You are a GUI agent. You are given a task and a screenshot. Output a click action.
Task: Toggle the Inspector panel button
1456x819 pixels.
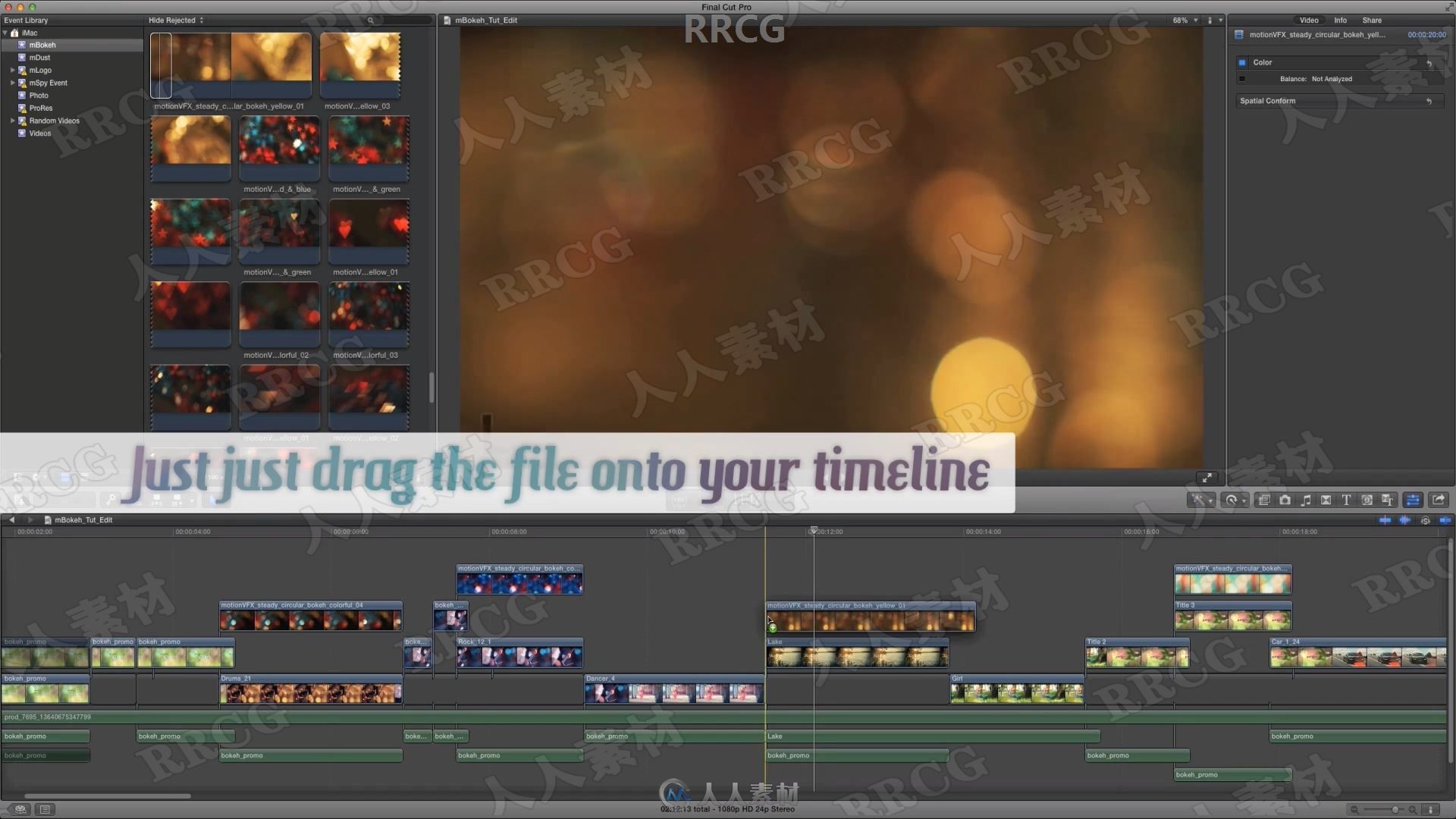point(1412,500)
